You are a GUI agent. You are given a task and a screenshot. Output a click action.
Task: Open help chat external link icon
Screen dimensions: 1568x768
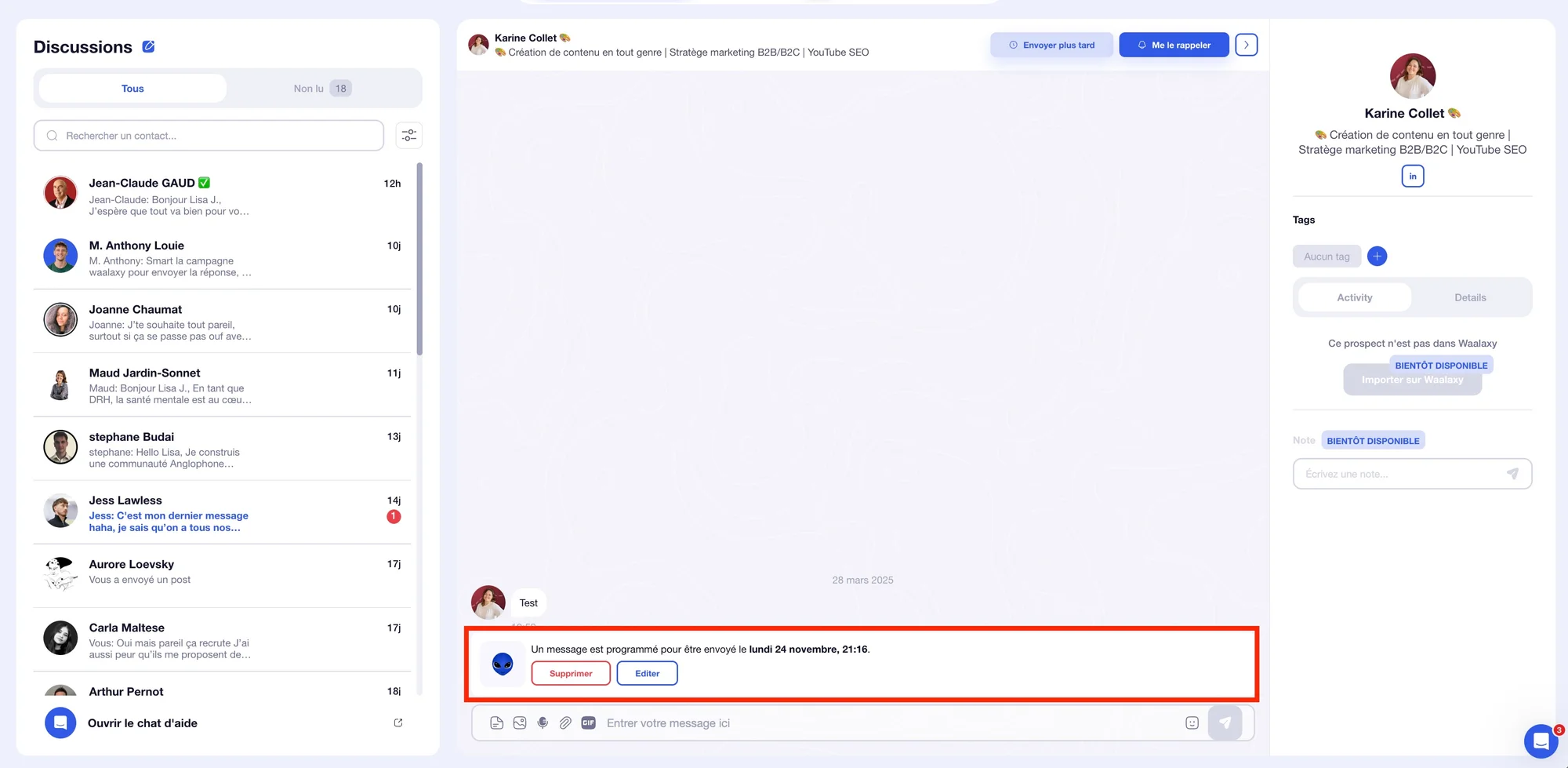coord(398,723)
